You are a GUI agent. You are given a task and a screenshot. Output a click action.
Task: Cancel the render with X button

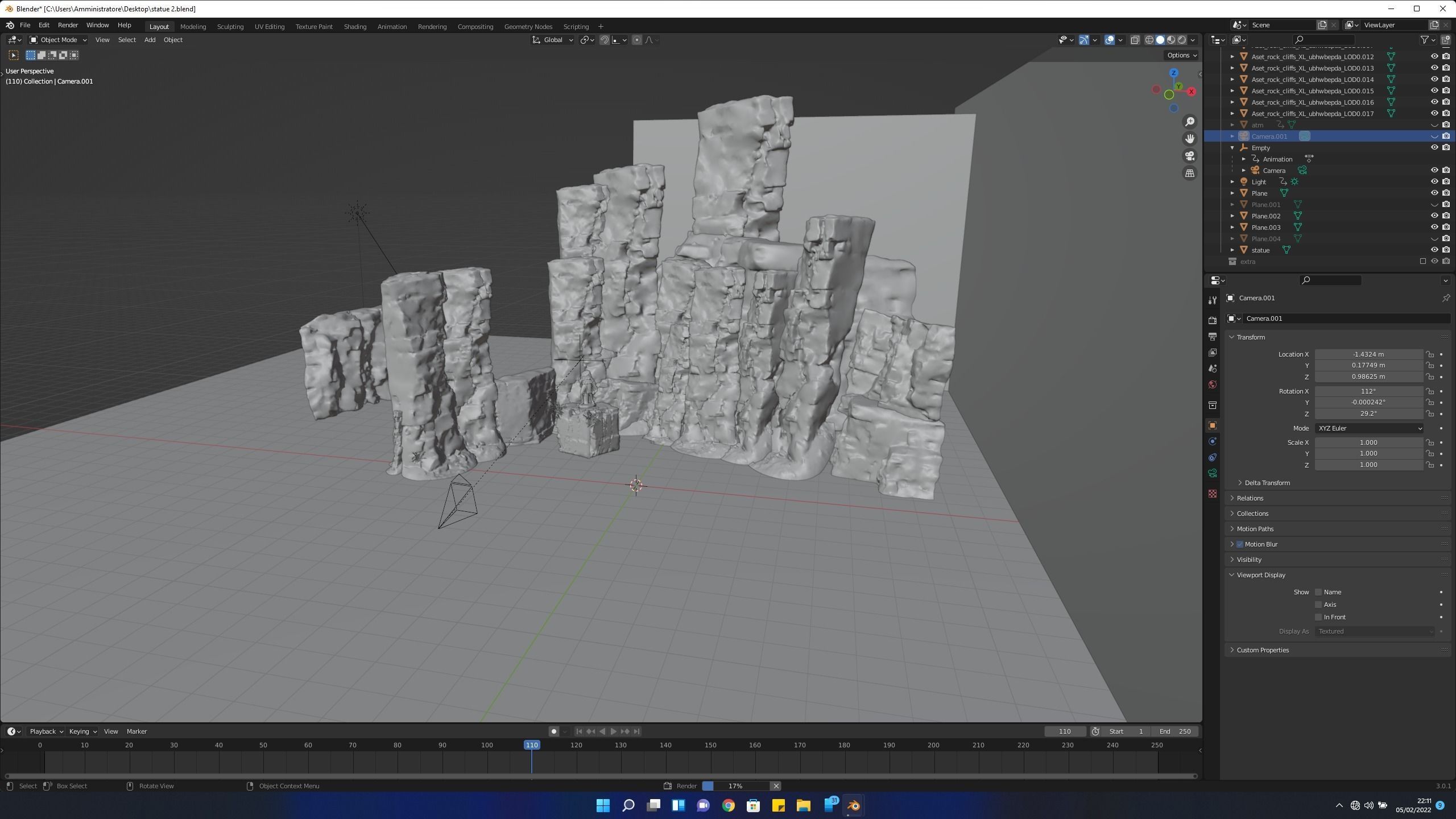click(x=775, y=786)
